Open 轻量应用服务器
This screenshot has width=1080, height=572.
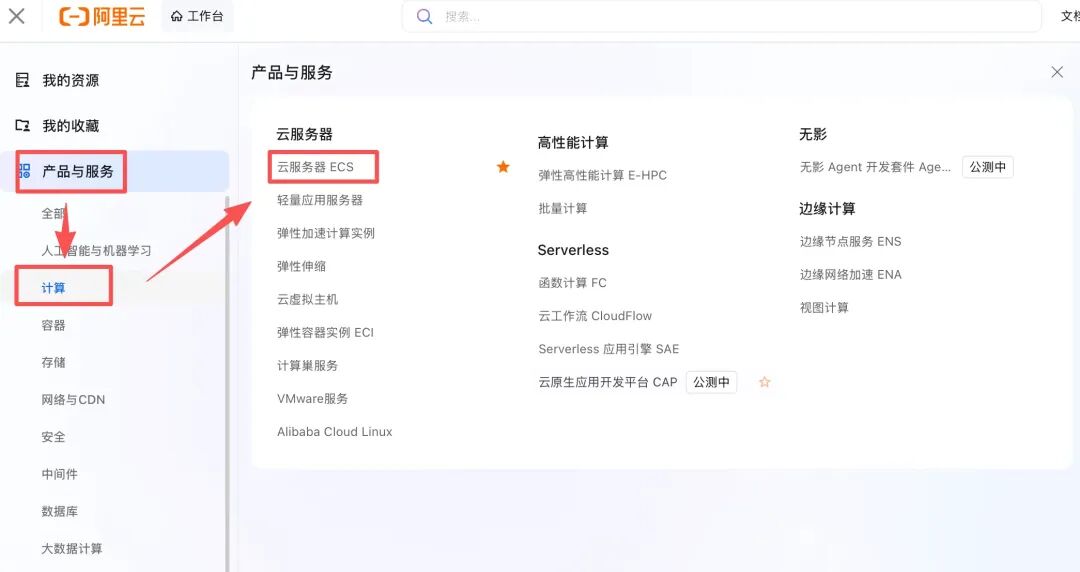coord(320,200)
